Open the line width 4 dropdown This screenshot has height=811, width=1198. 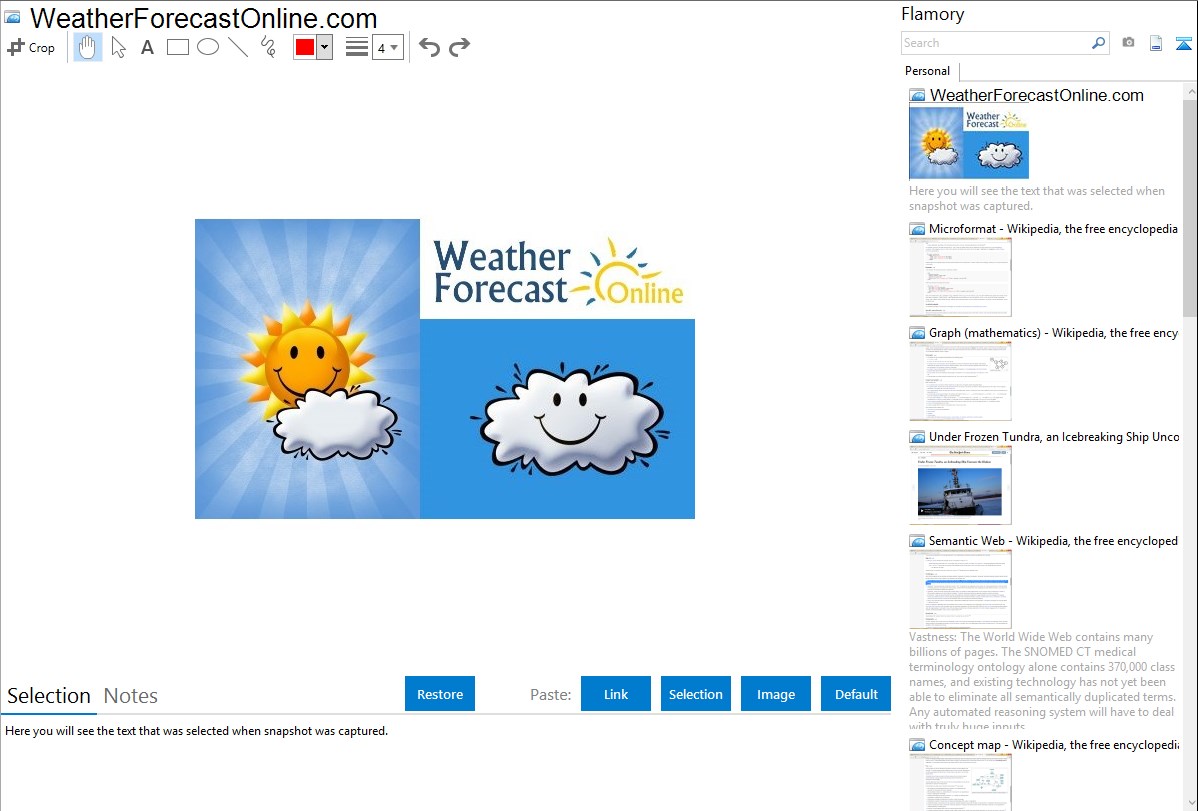point(388,47)
